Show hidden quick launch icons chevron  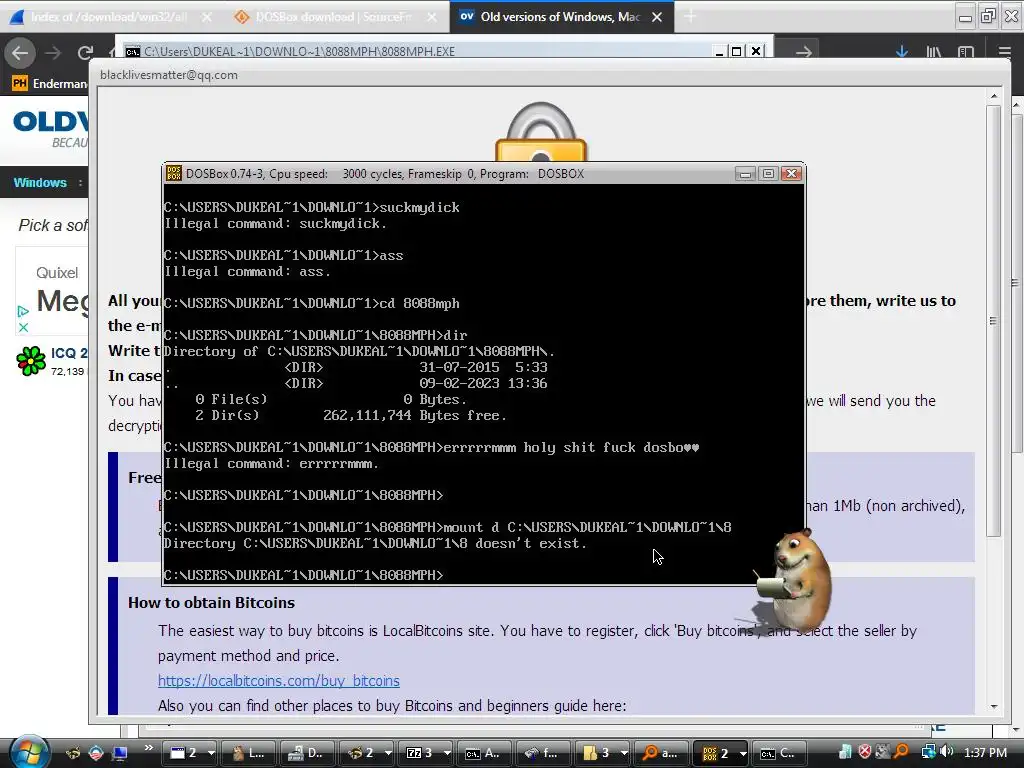point(148,748)
